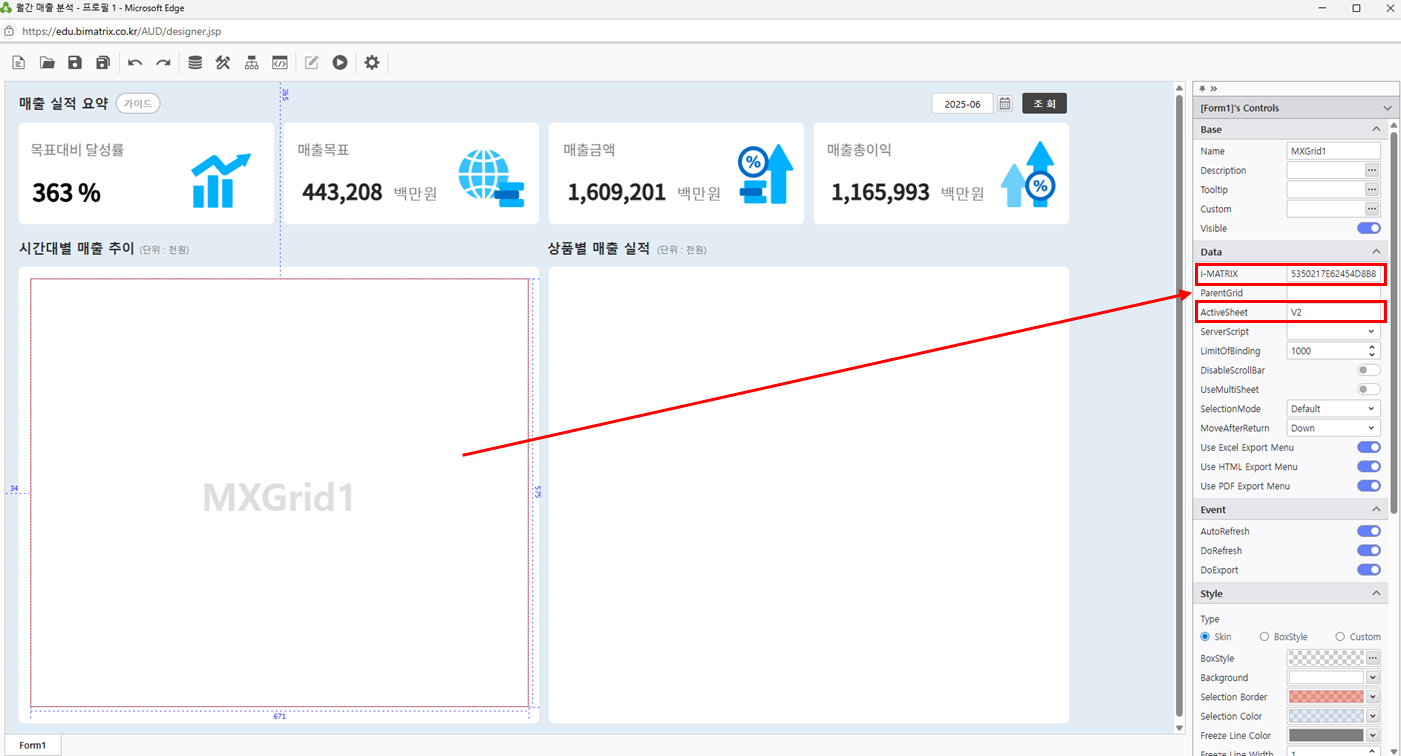1401x756 pixels.
Task: Undo the last design change
Action: [x=135, y=63]
